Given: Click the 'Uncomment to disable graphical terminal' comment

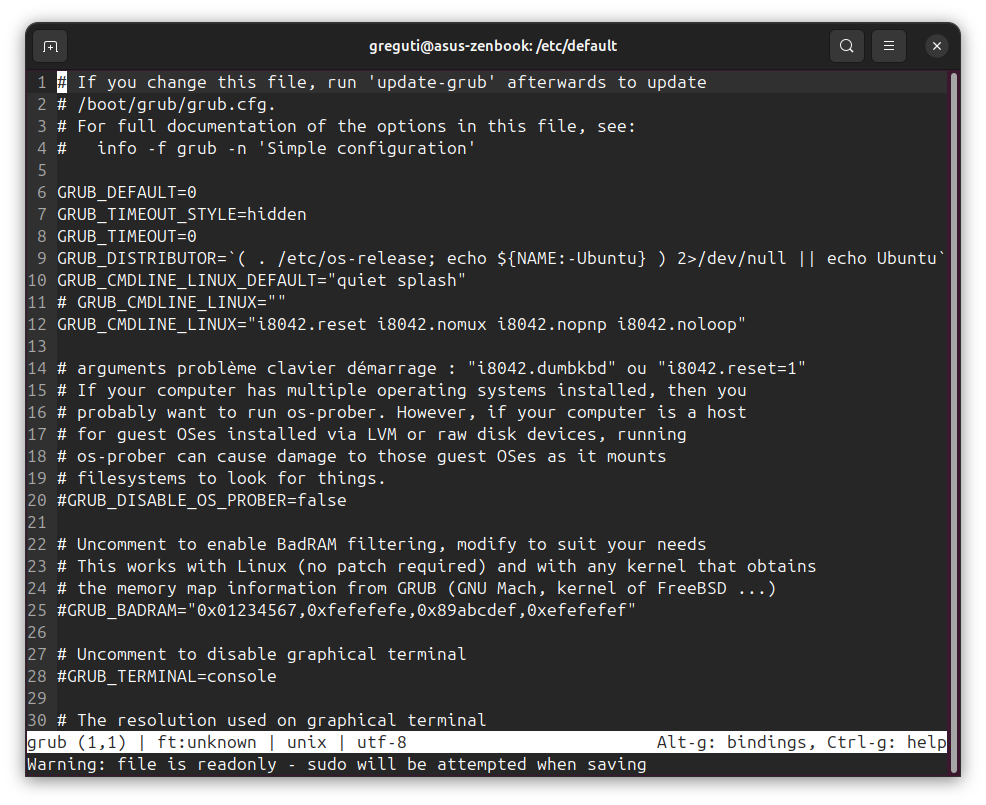Looking at the screenshot, I should 262,655.
